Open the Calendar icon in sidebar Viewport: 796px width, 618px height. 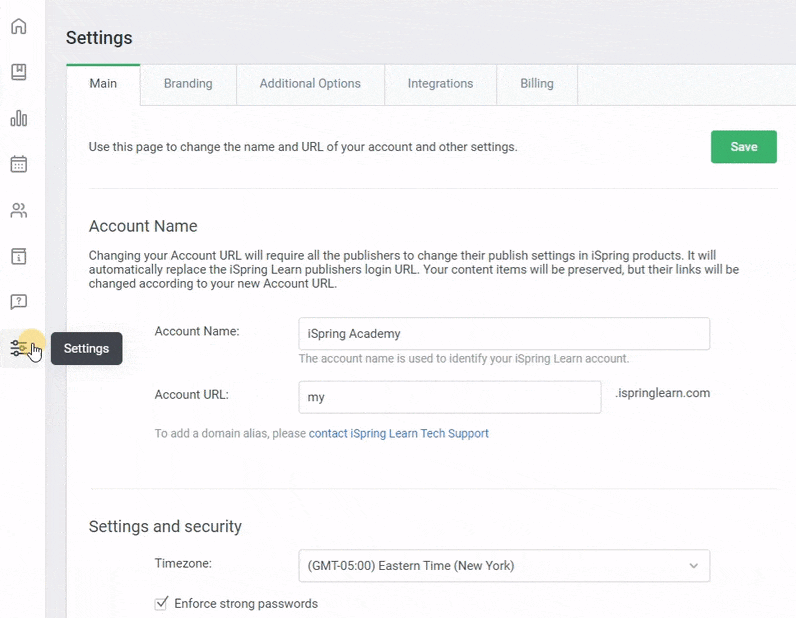tap(18, 164)
